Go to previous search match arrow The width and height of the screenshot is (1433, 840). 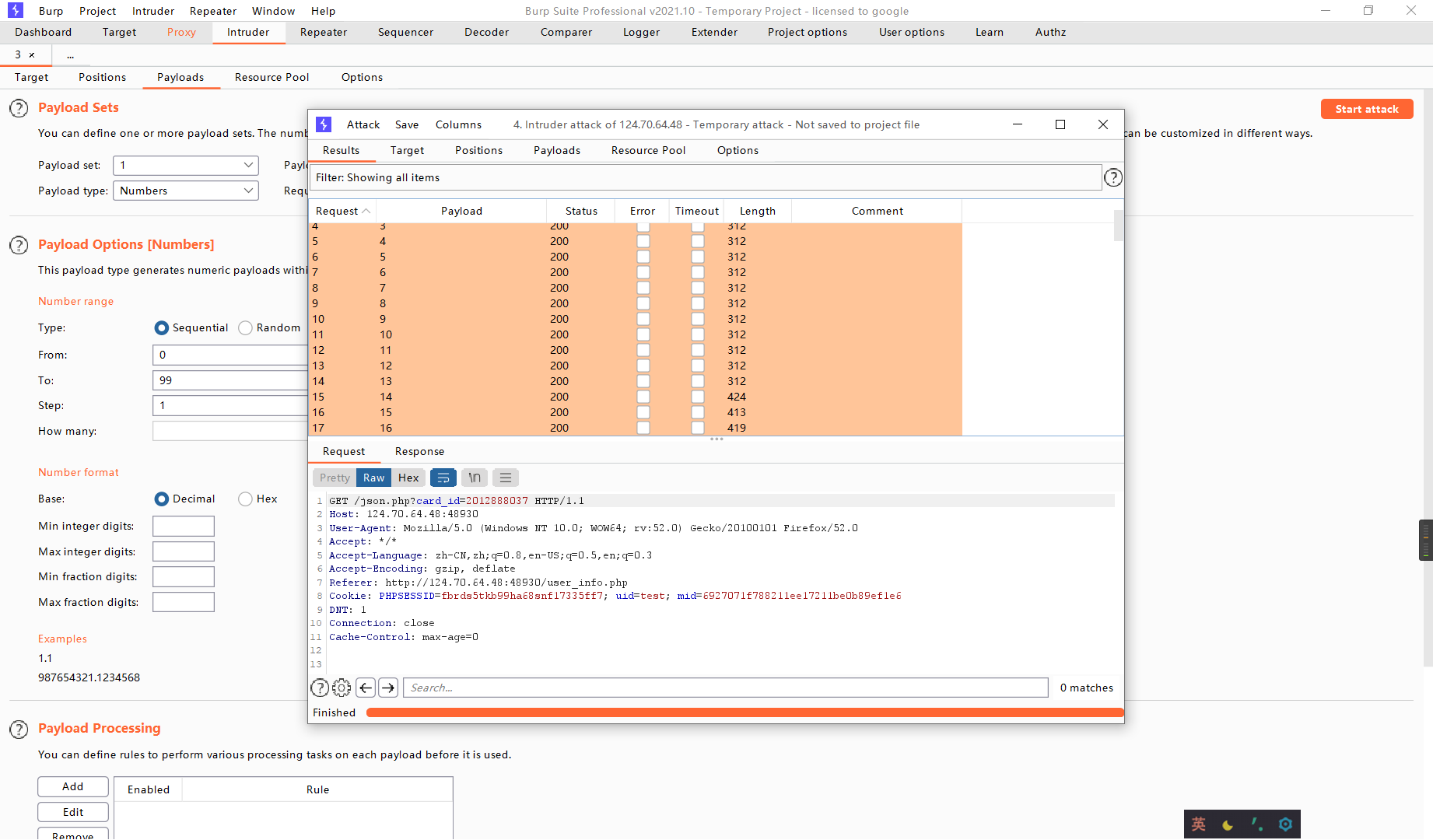(365, 688)
